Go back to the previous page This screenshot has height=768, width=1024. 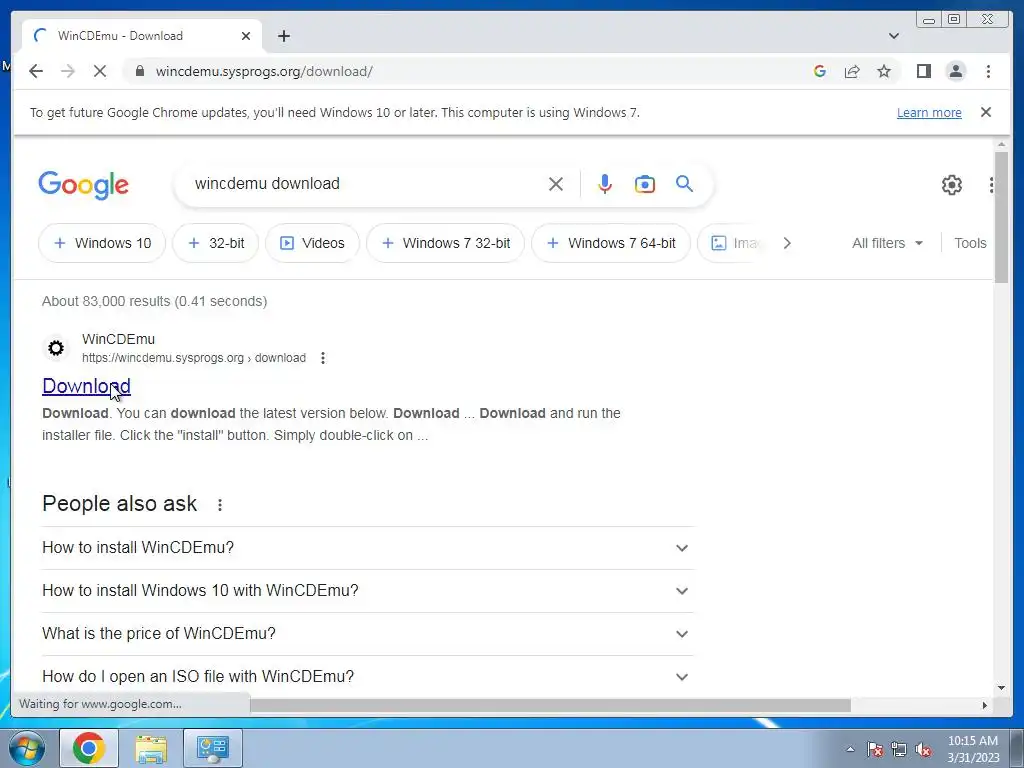point(36,71)
